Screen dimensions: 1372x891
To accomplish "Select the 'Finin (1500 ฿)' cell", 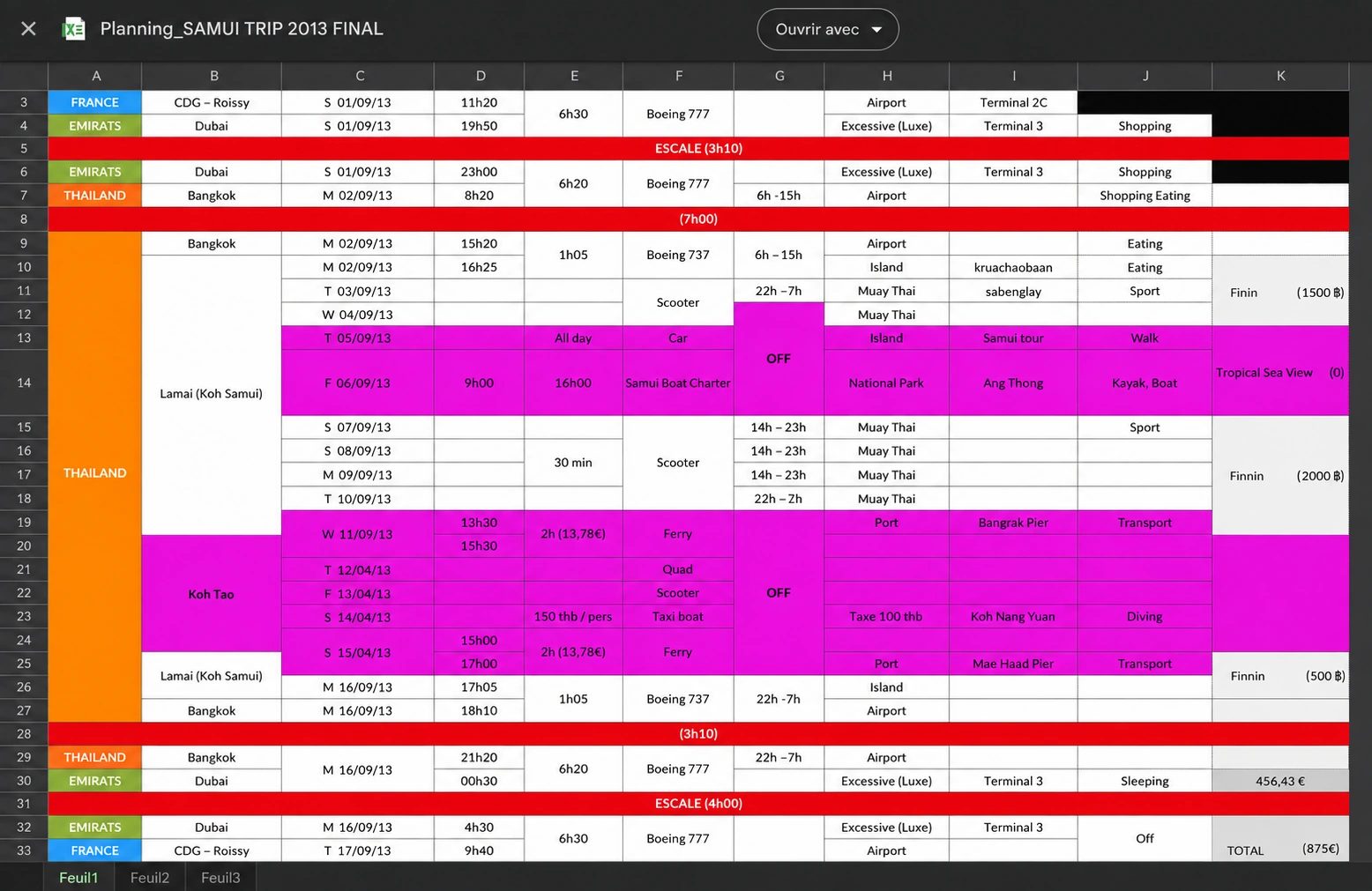I will (x=1280, y=291).
